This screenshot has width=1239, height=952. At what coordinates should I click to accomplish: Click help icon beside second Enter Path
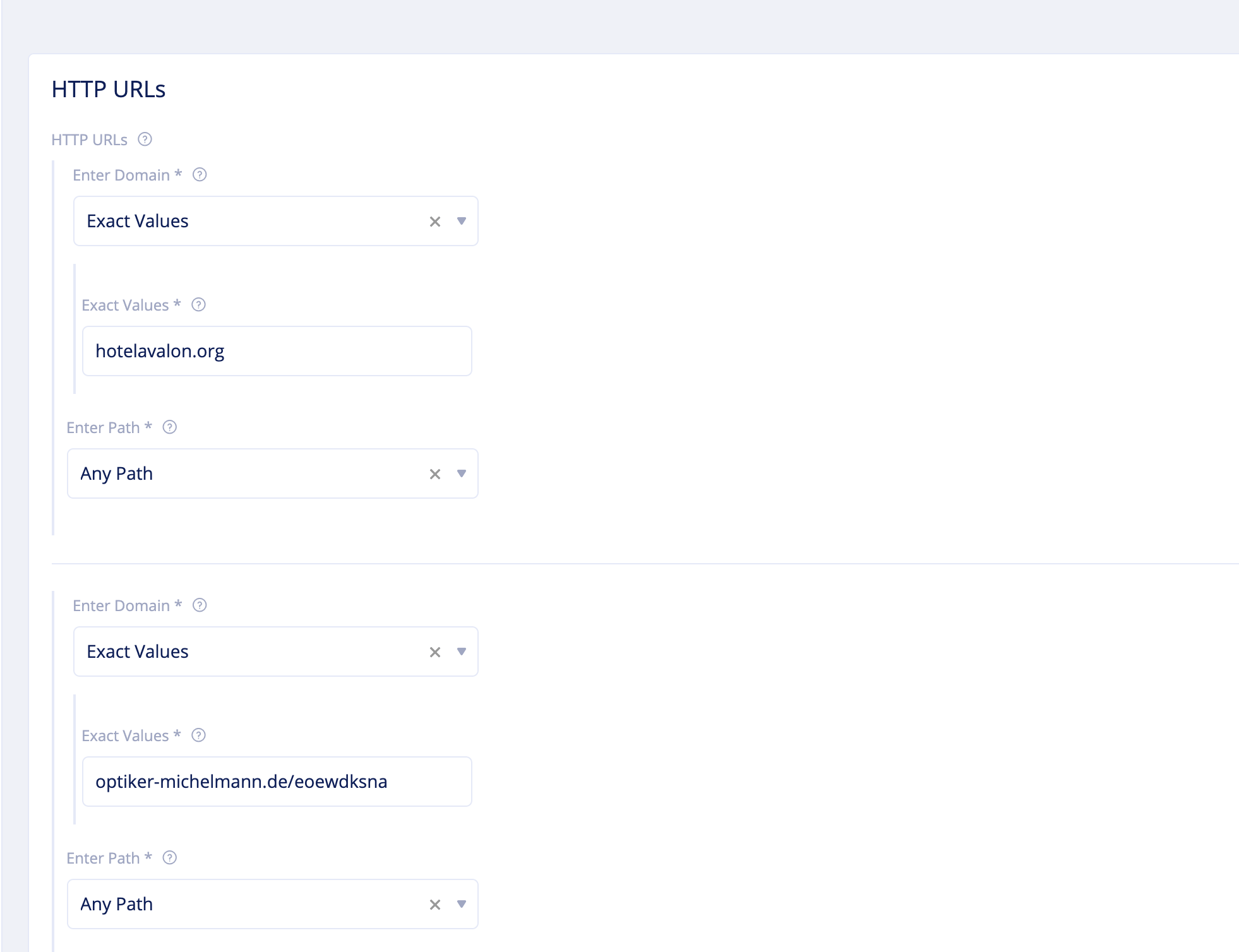pyautogui.click(x=169, y=858)
